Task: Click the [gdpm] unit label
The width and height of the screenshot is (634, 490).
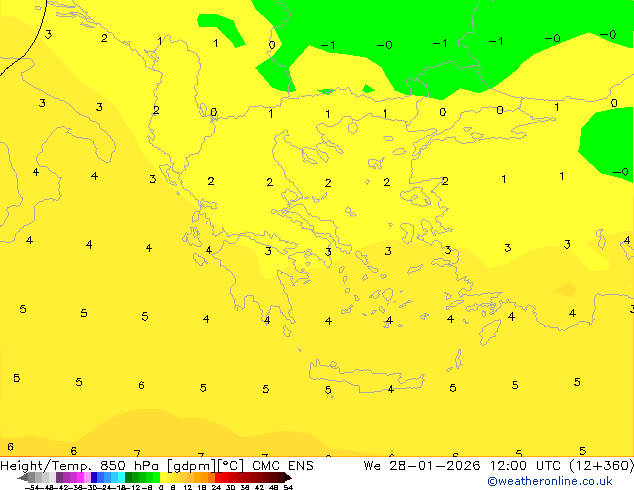Action: (x=192, y=466)
